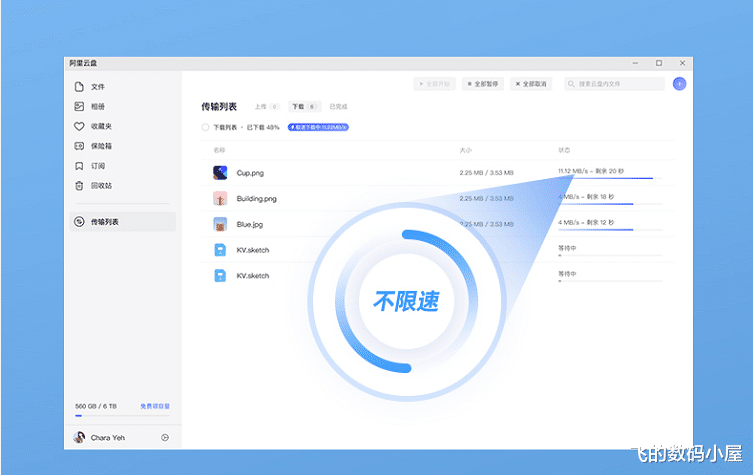Switch to the 已完成 completed tab
753x475 pixels.
tap(339, 107)
